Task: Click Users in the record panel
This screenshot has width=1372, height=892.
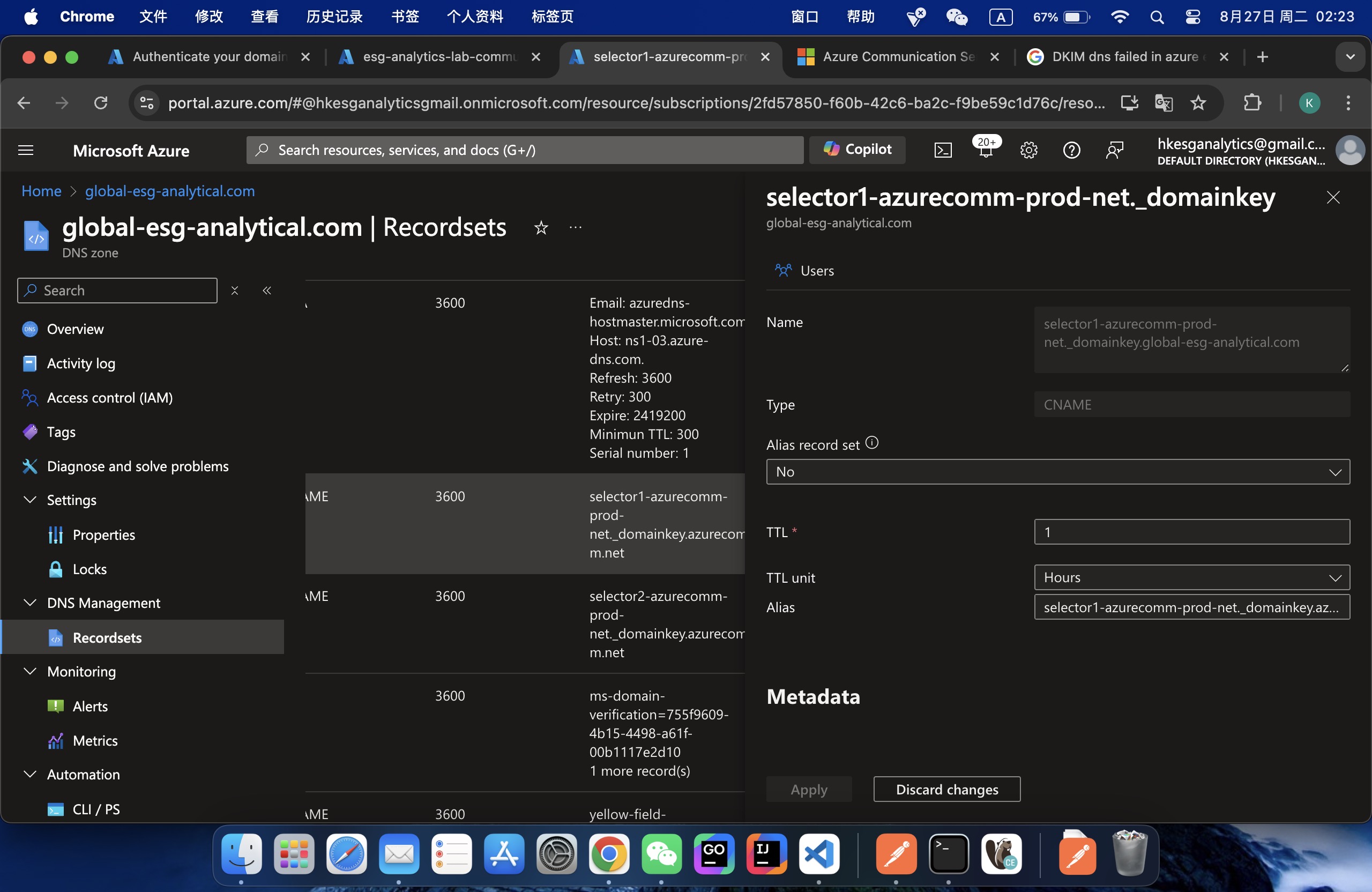Action: 805,270
